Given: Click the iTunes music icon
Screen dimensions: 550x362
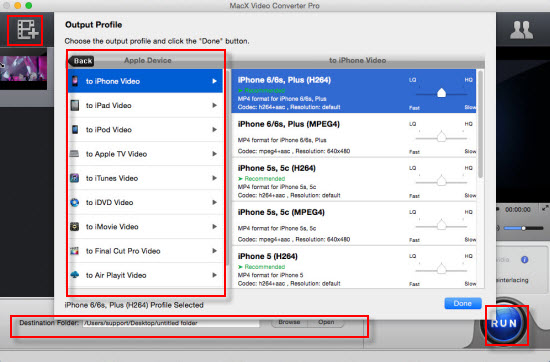Looking at the screenshot, I should point(74,178).
